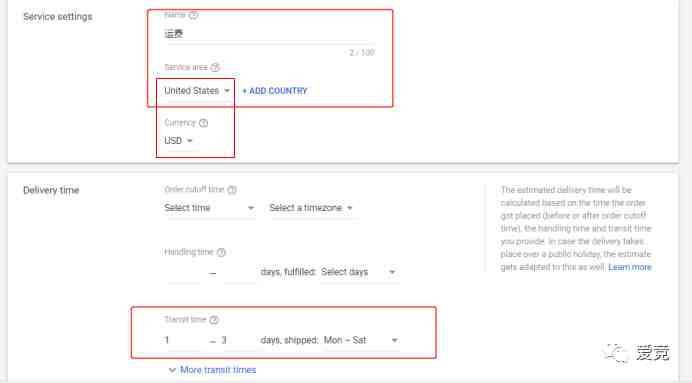Image resolution: width=692 pixels, height=383 pixels.
Task: Open the Select time dropdown
Action: 209,208
